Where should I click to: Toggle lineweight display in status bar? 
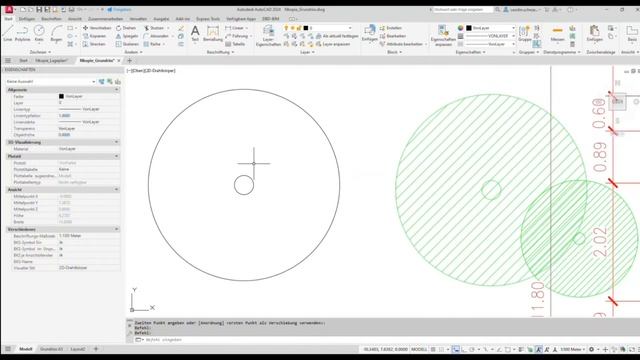521,349
